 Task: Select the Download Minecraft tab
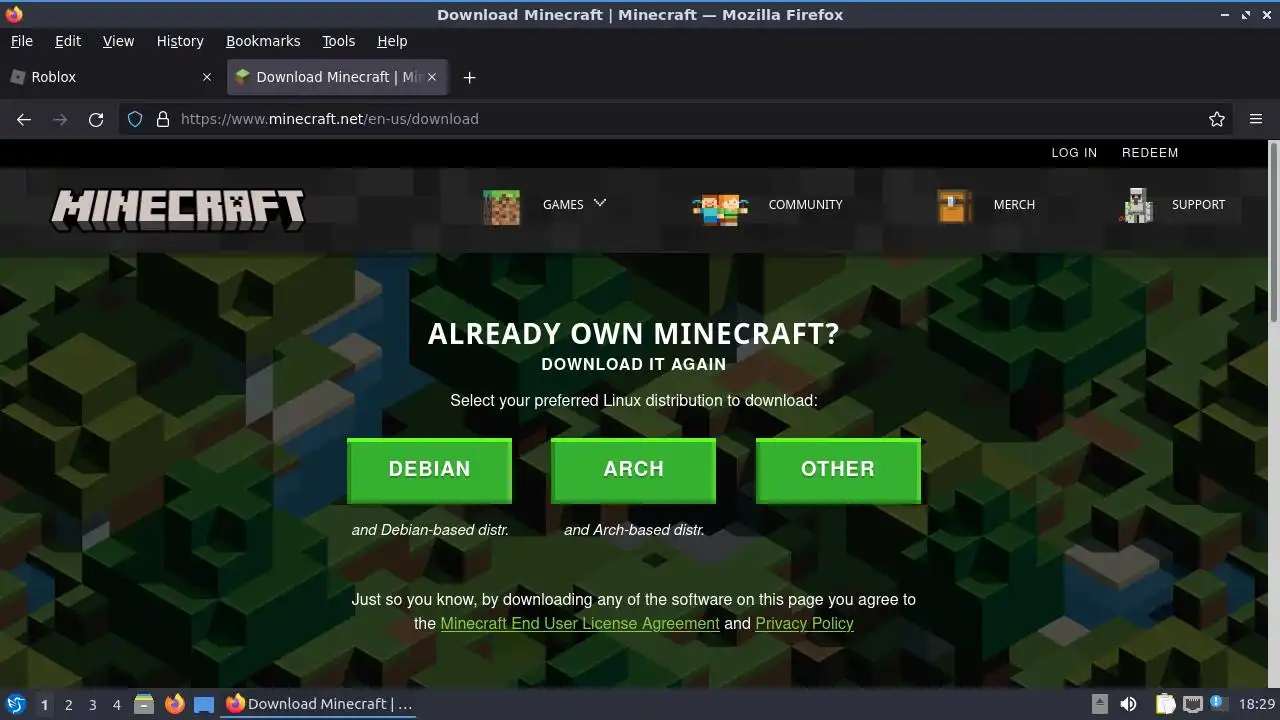tap(338, 77)
